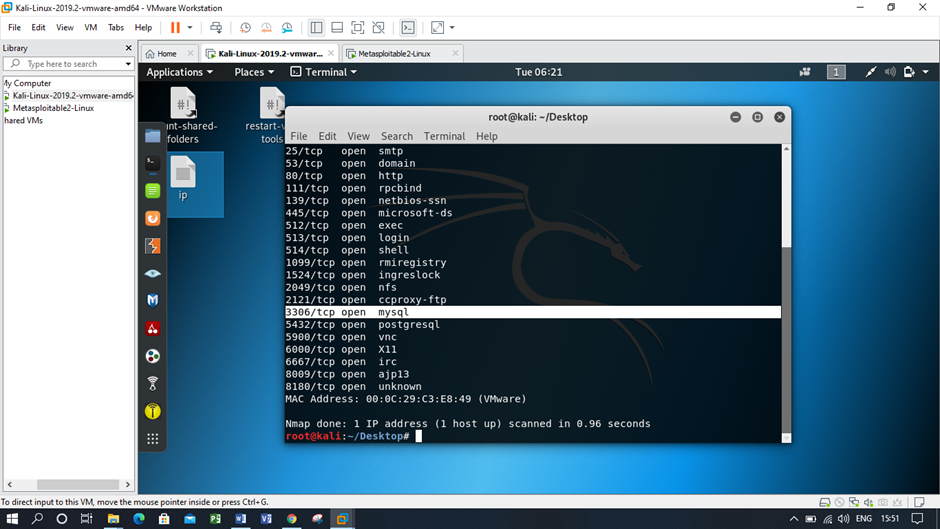Enter full screen mode icon
This screenshot has width=940, height=529.
(358, 28)
